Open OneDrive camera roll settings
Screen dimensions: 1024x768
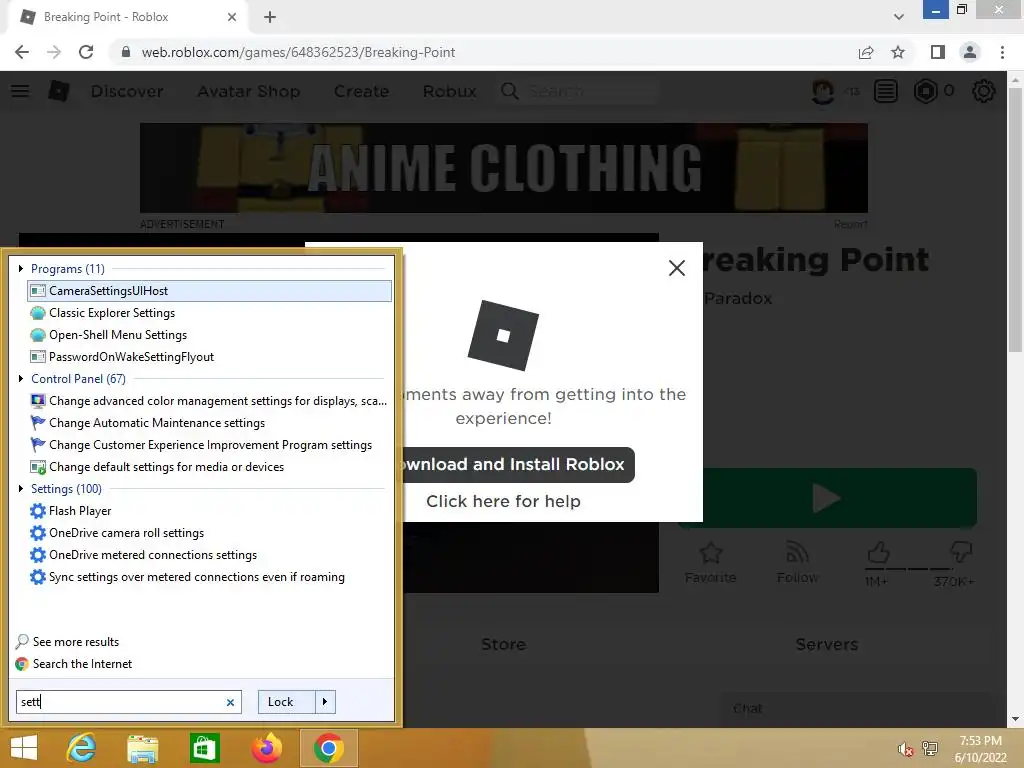point(126,532)
